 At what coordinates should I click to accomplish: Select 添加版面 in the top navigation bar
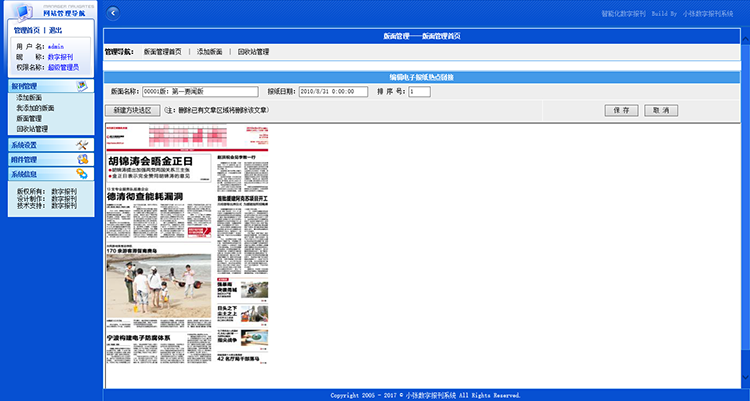[x=210, y=52]
